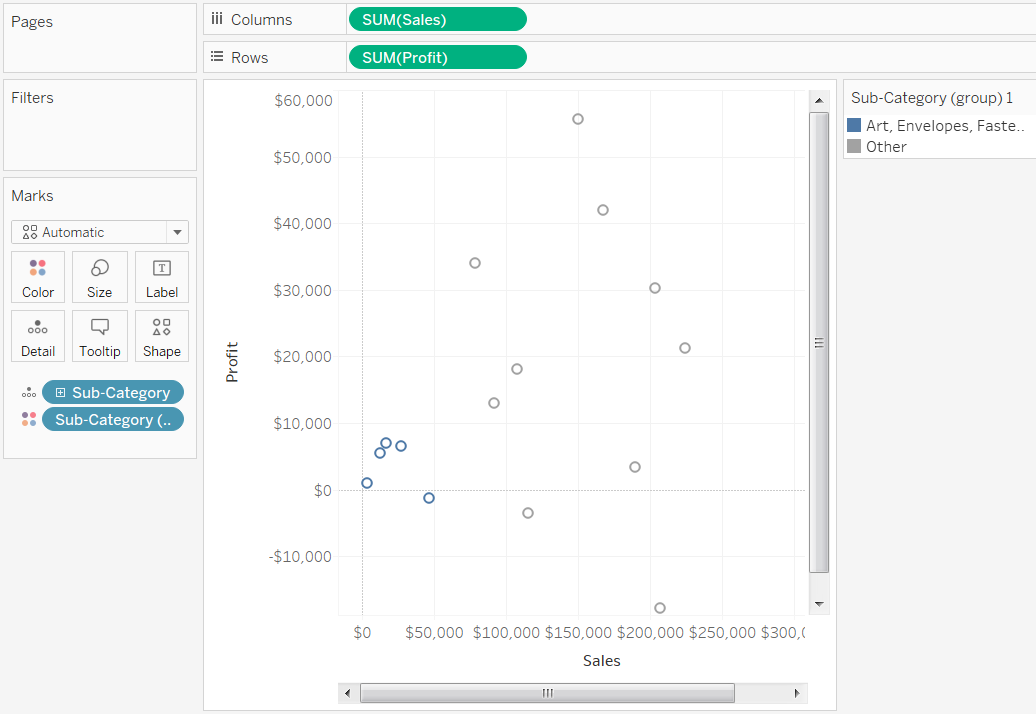This screenshot has width=1036, height=714.
Task: Open the Color marks card
Action: (x=38, y=277)
